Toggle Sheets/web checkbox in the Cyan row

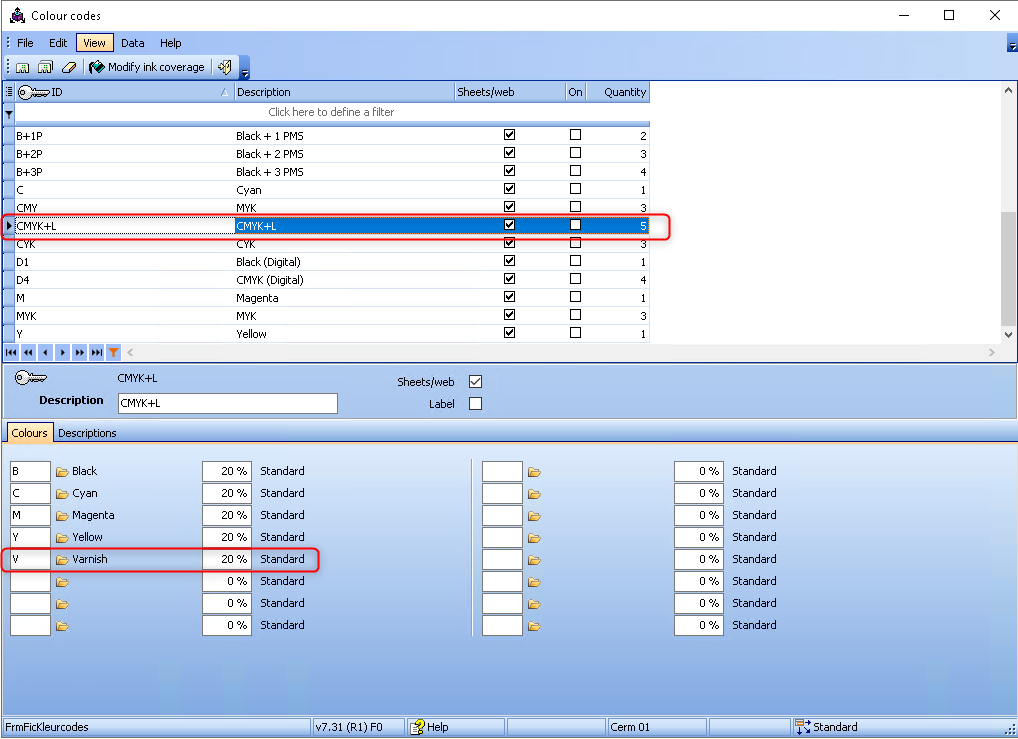(510, 189)
